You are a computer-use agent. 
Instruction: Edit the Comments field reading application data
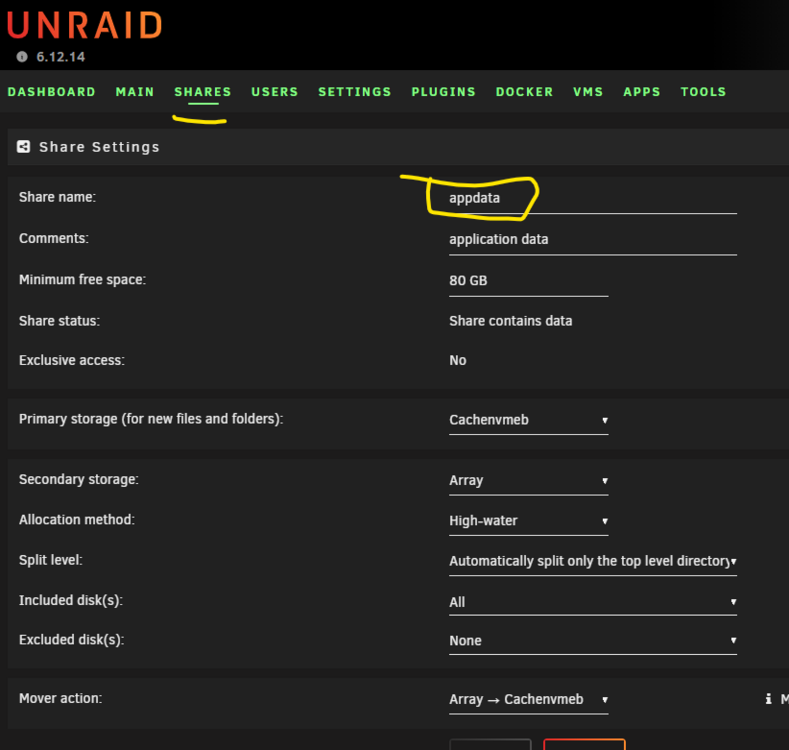[x=593, y=240]
